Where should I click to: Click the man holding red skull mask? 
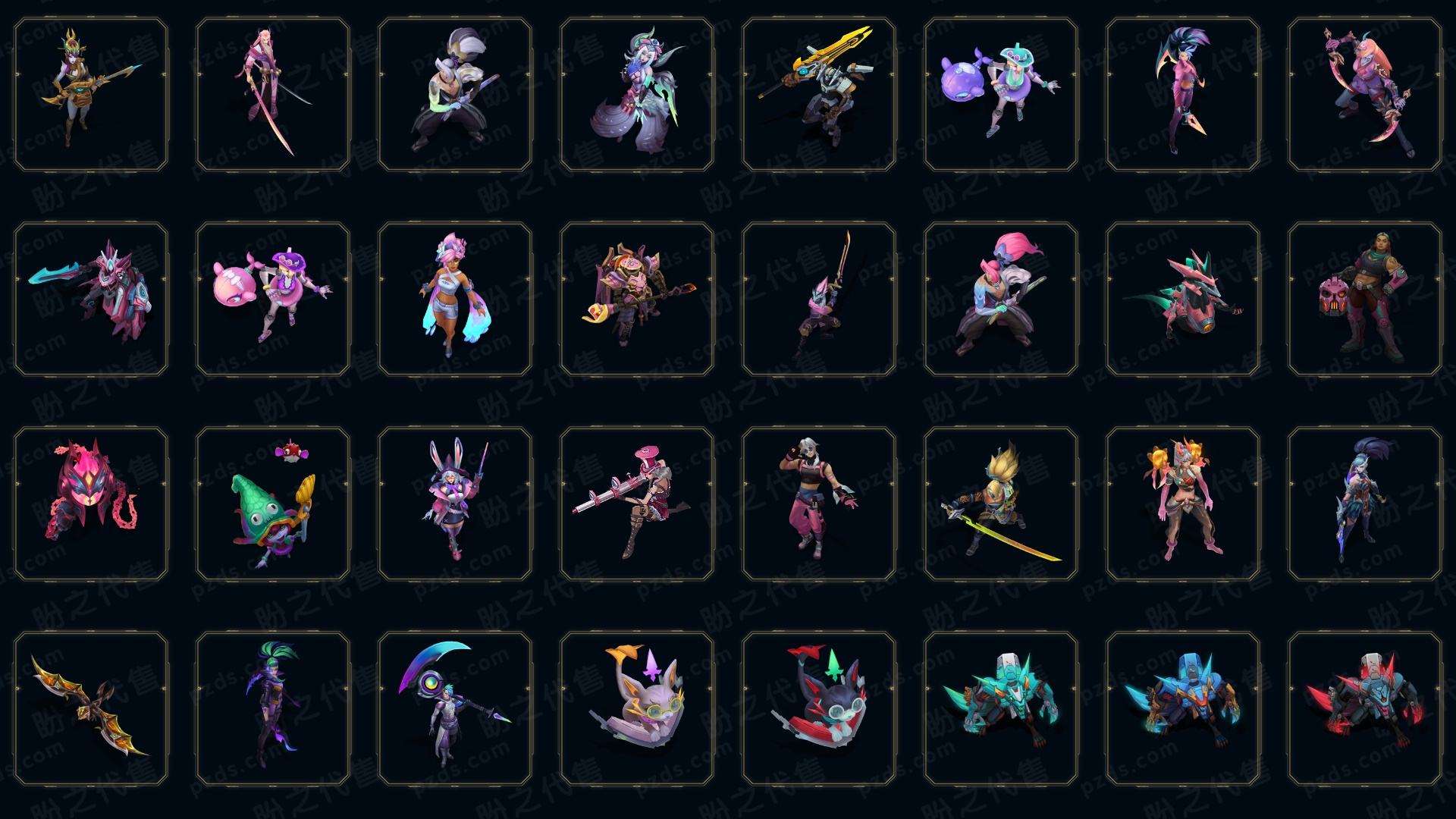pyautogui.click(x=1365, y=299)
